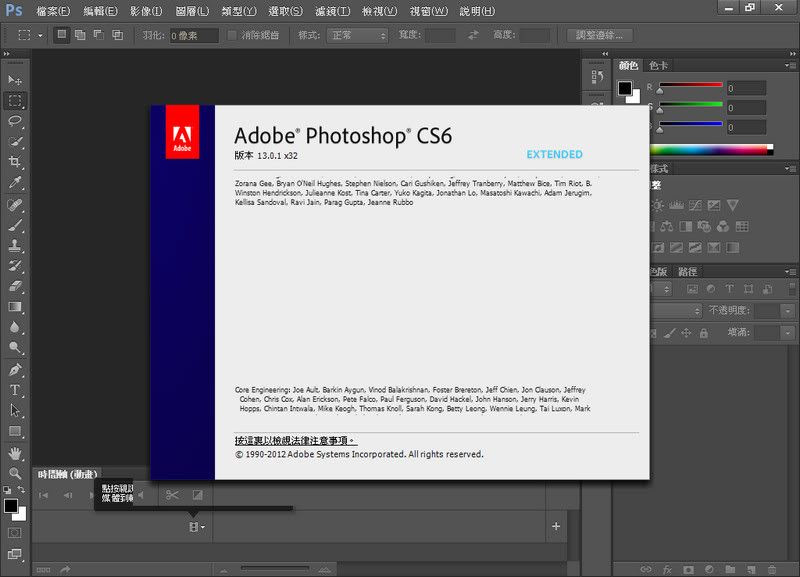Add a Curves adjustment
Image resolution: width=800 pixels, height=577 pixels.
[695, 205]
